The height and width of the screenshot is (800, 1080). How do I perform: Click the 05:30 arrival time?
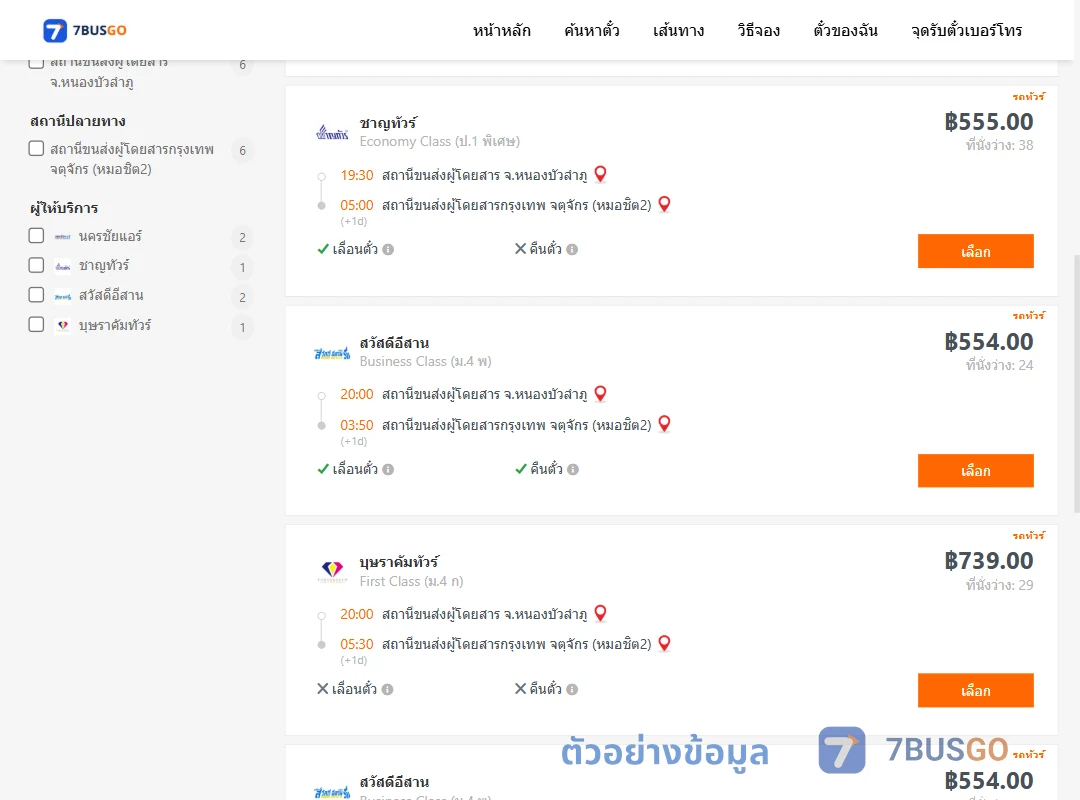point(357,644)
